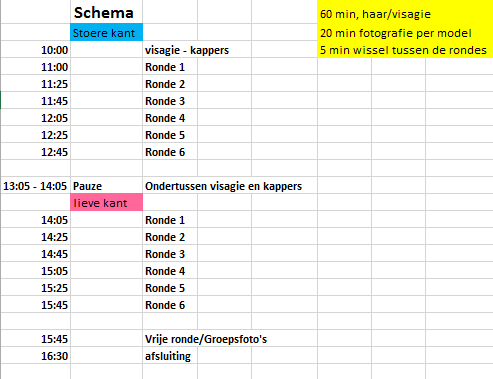Click the 5 min wissel tussen de rondes cell
The image size is (493, 379).
(405, 50)
